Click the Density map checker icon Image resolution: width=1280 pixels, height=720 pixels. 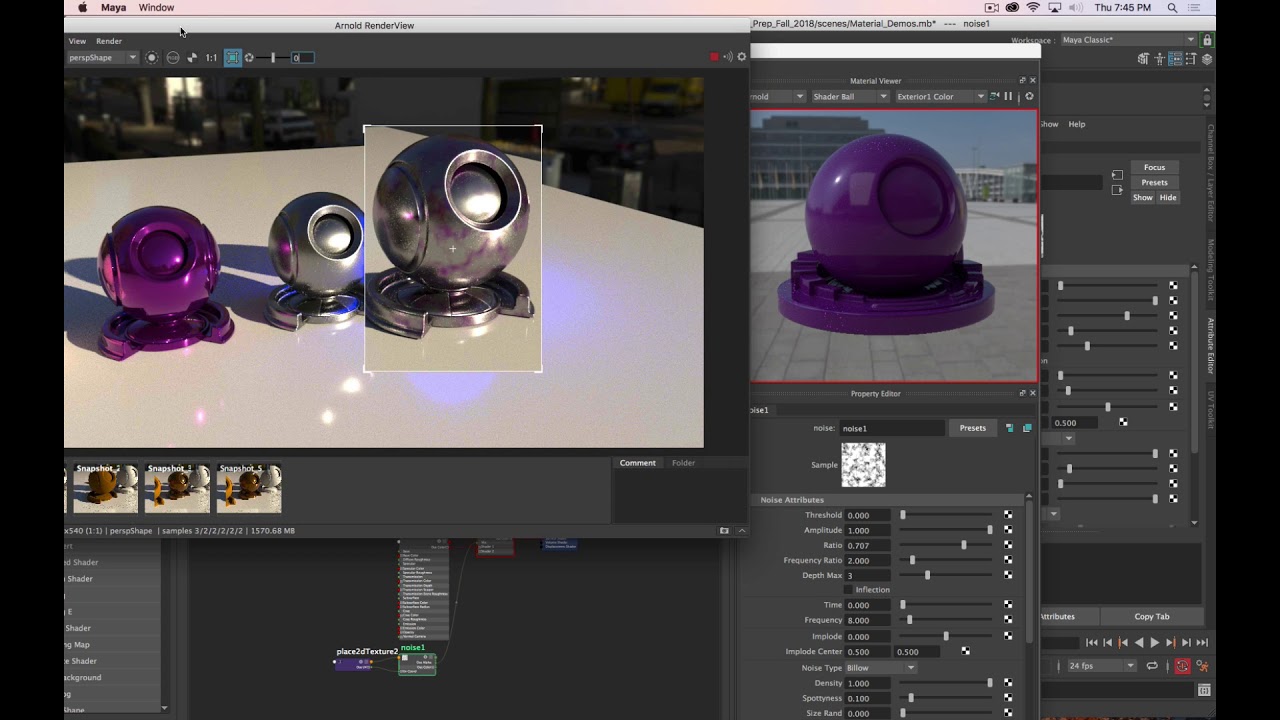point(1008,683)
